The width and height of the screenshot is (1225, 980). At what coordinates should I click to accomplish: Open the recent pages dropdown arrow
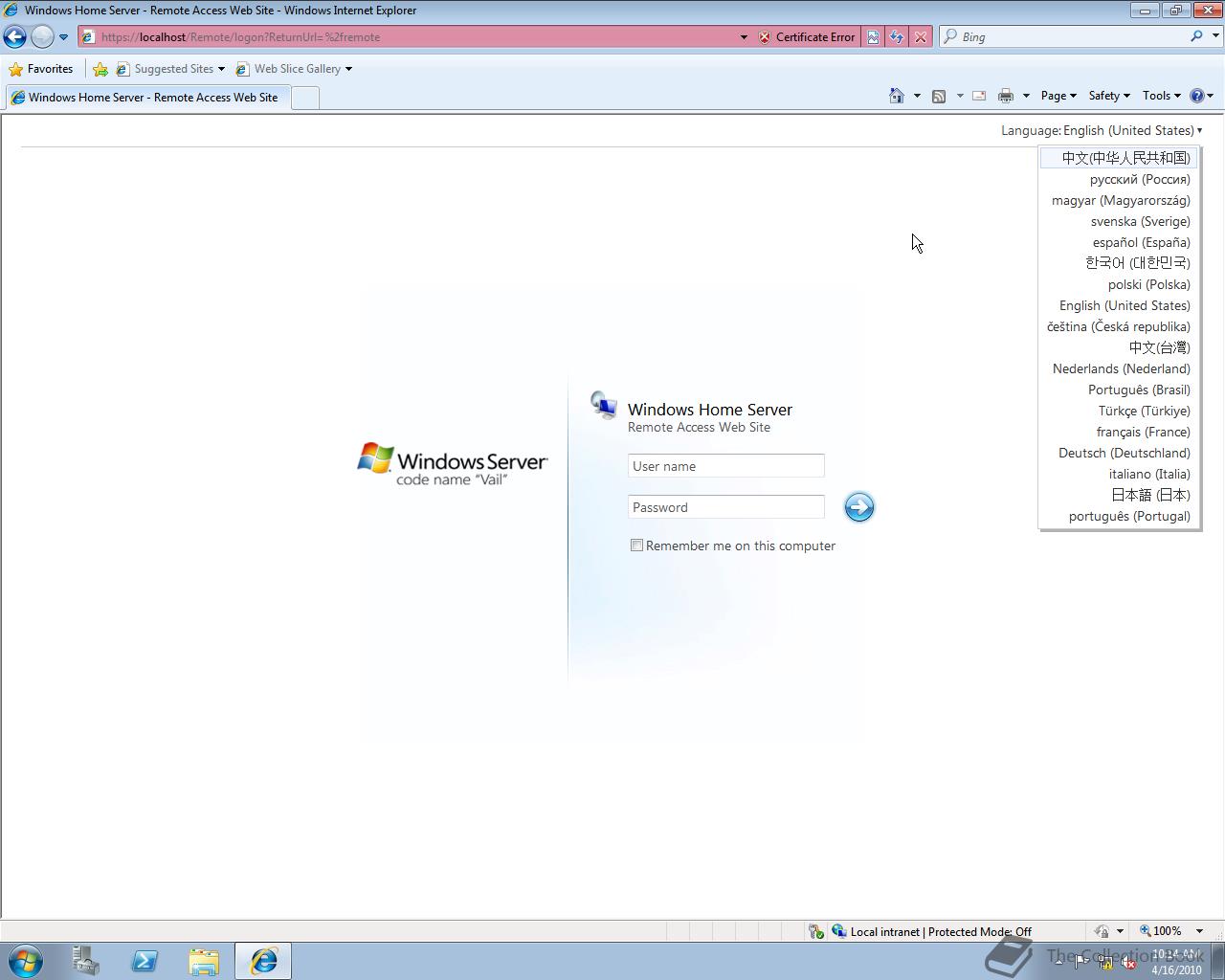(x=63, y=37)
